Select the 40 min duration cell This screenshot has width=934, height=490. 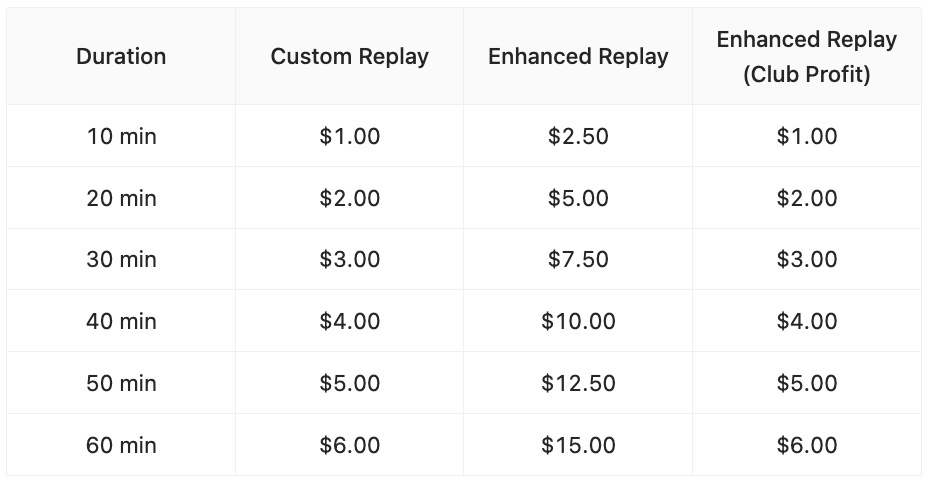(121, 322)
